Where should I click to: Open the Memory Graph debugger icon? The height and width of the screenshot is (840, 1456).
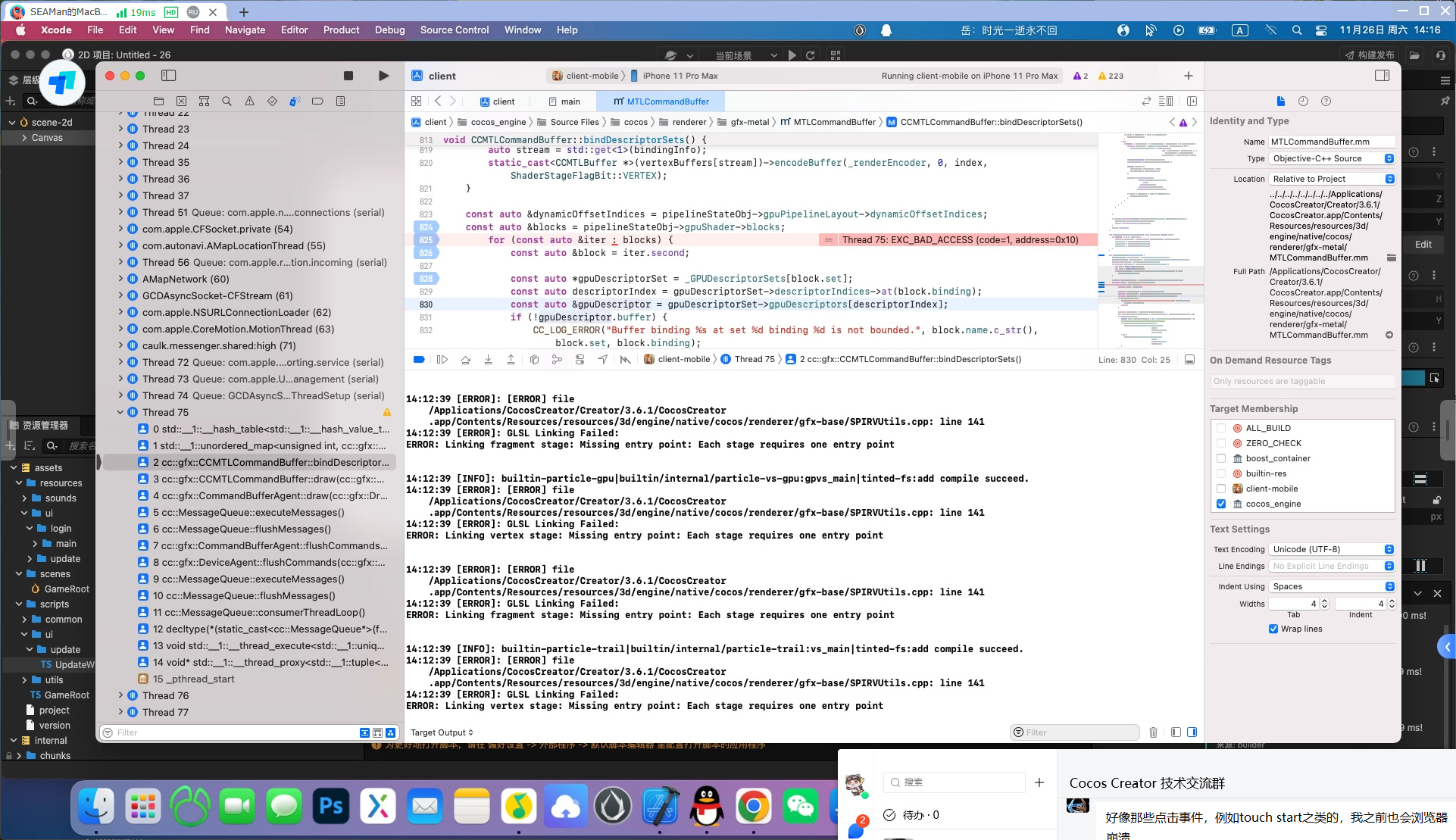(557, 359)
